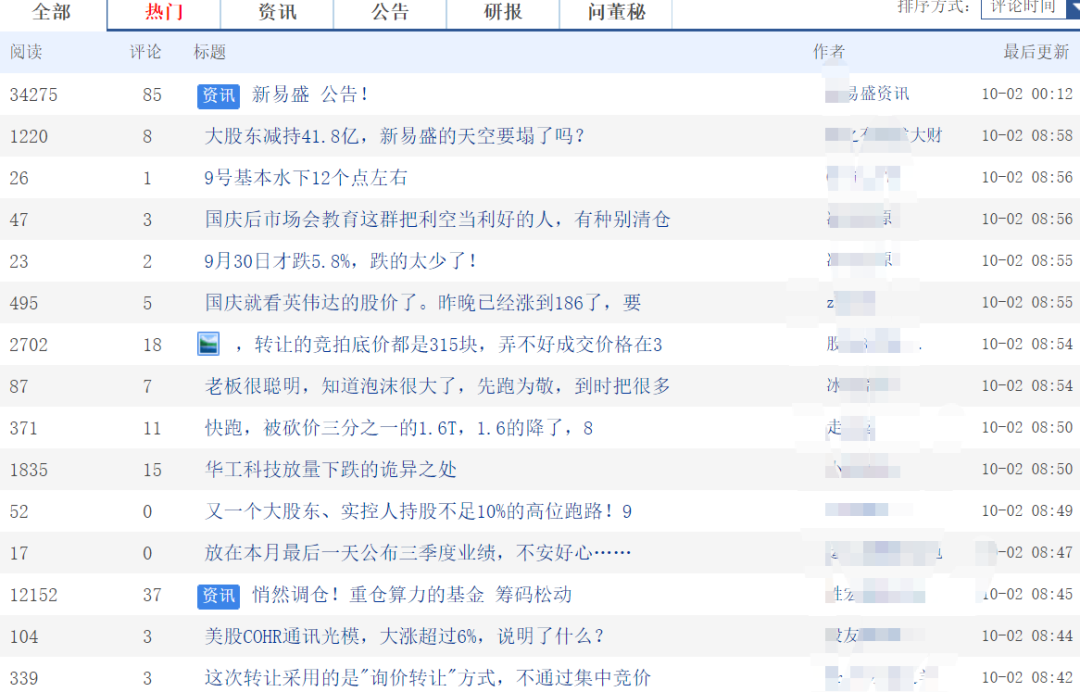The image size is (1080, 692).
Task: Switch to the 资讯 tab
Action: pos(277,13)
